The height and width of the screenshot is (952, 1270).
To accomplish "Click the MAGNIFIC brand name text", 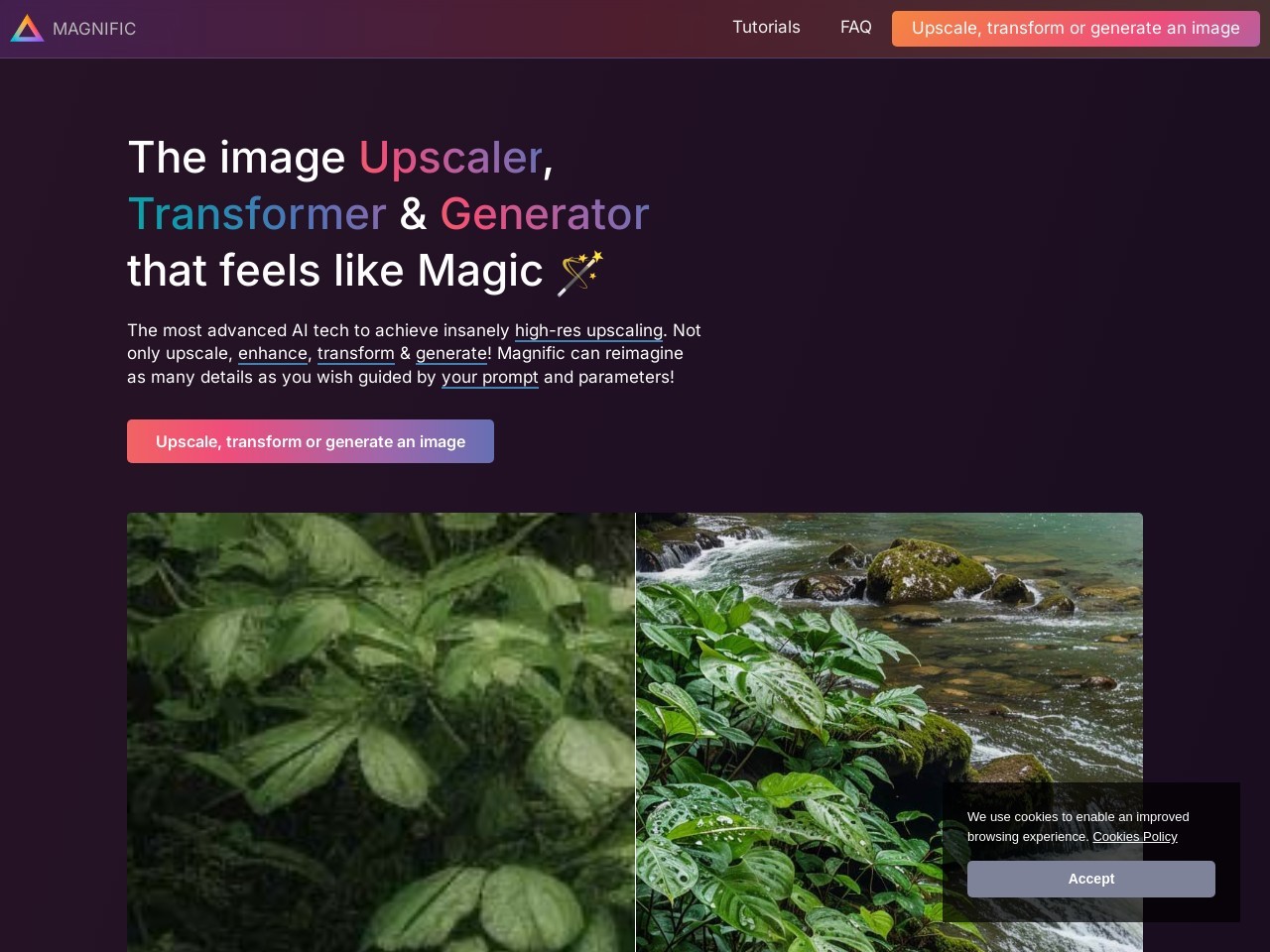I will pyautogui.click(x=94, y=29).
